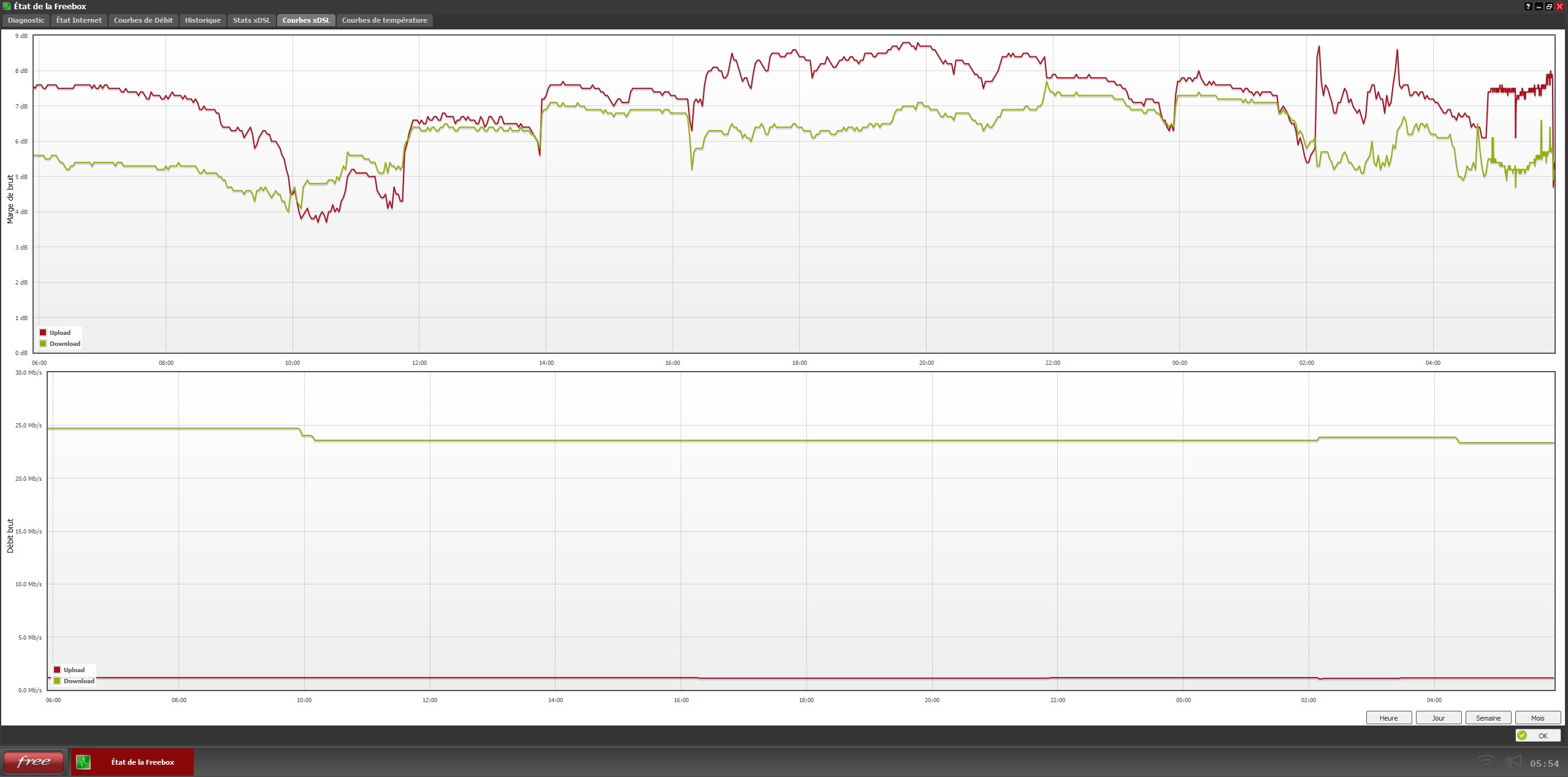1568x777 pixels.
Task: Open the Courbes de température tab
Action: tap(384, 20)
